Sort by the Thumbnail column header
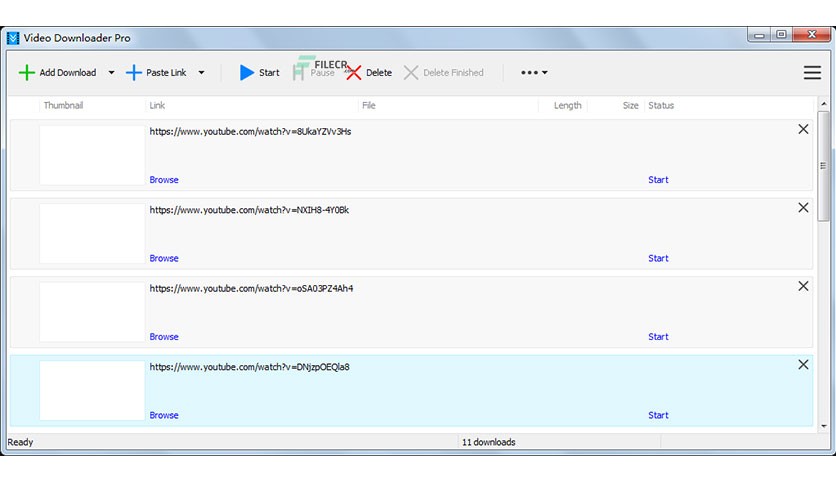This screenshot has height=484, width=836. point(63,106)
